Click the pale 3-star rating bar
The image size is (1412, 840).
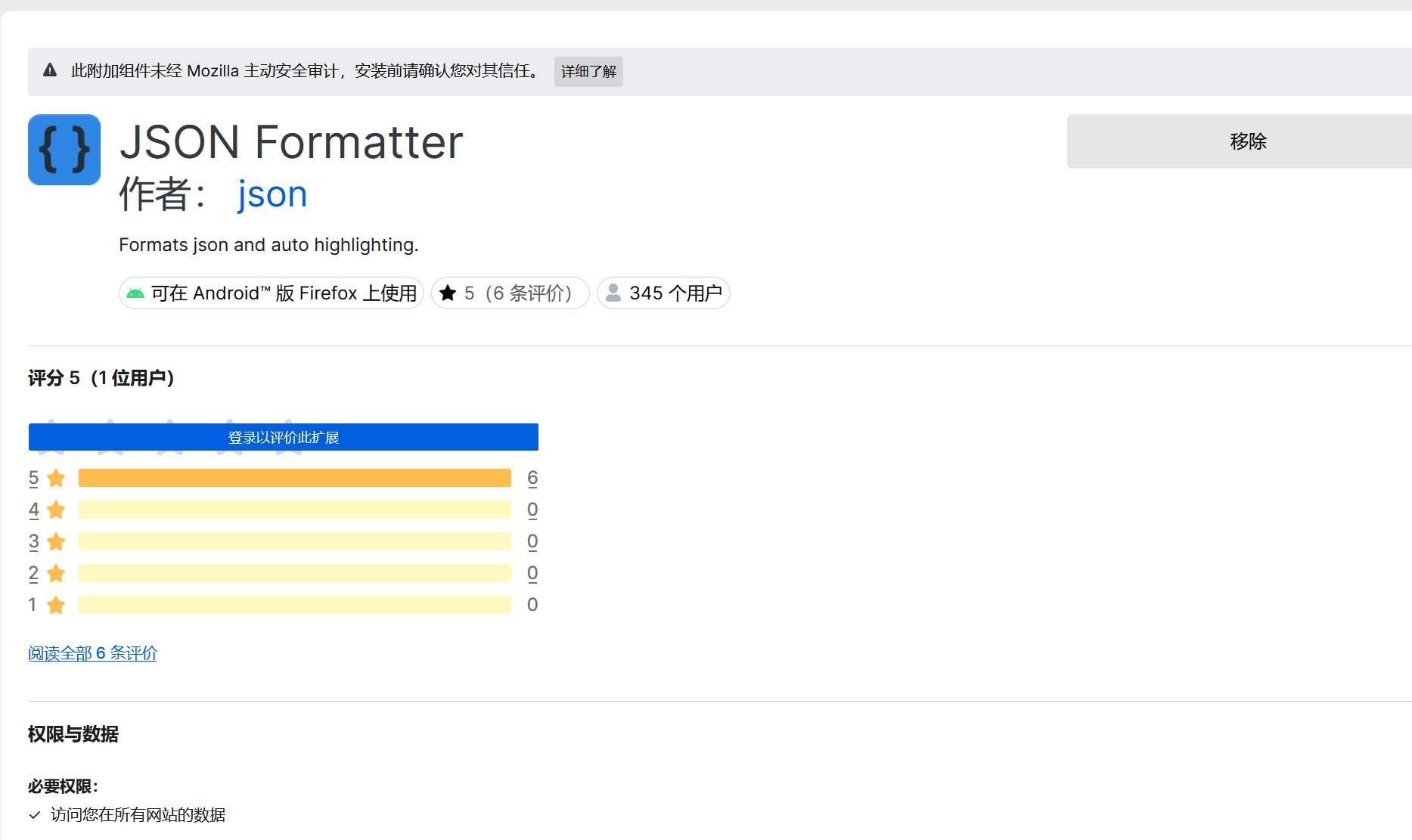click(x=295, y=541)
